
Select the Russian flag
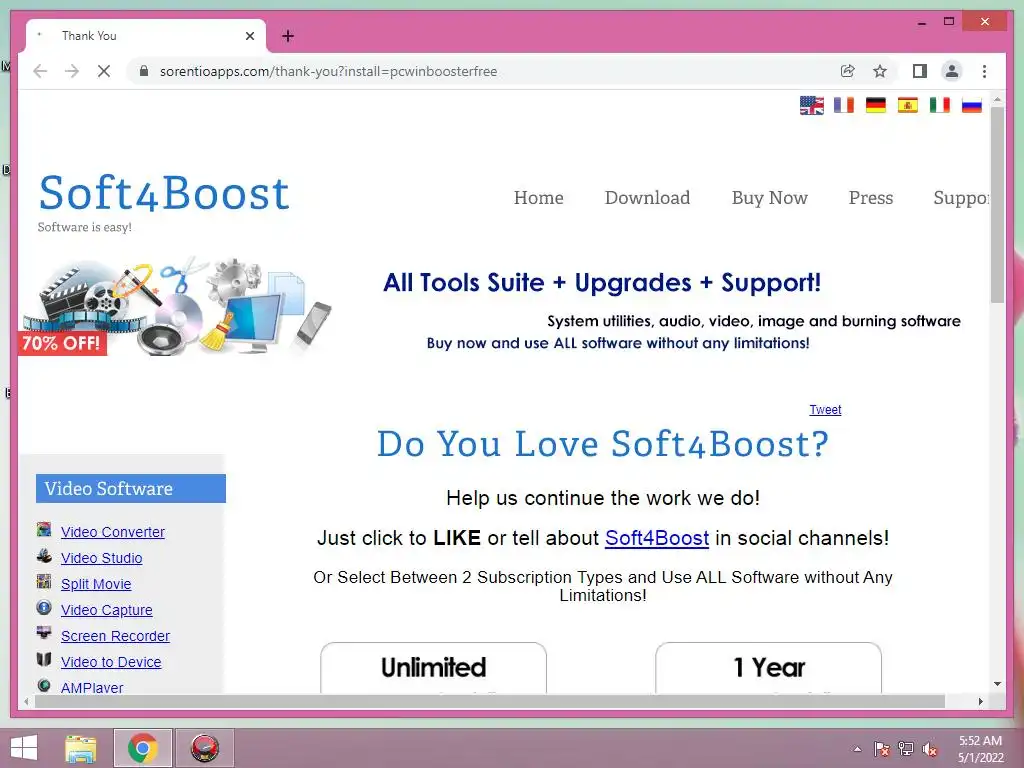pos(972,105)
